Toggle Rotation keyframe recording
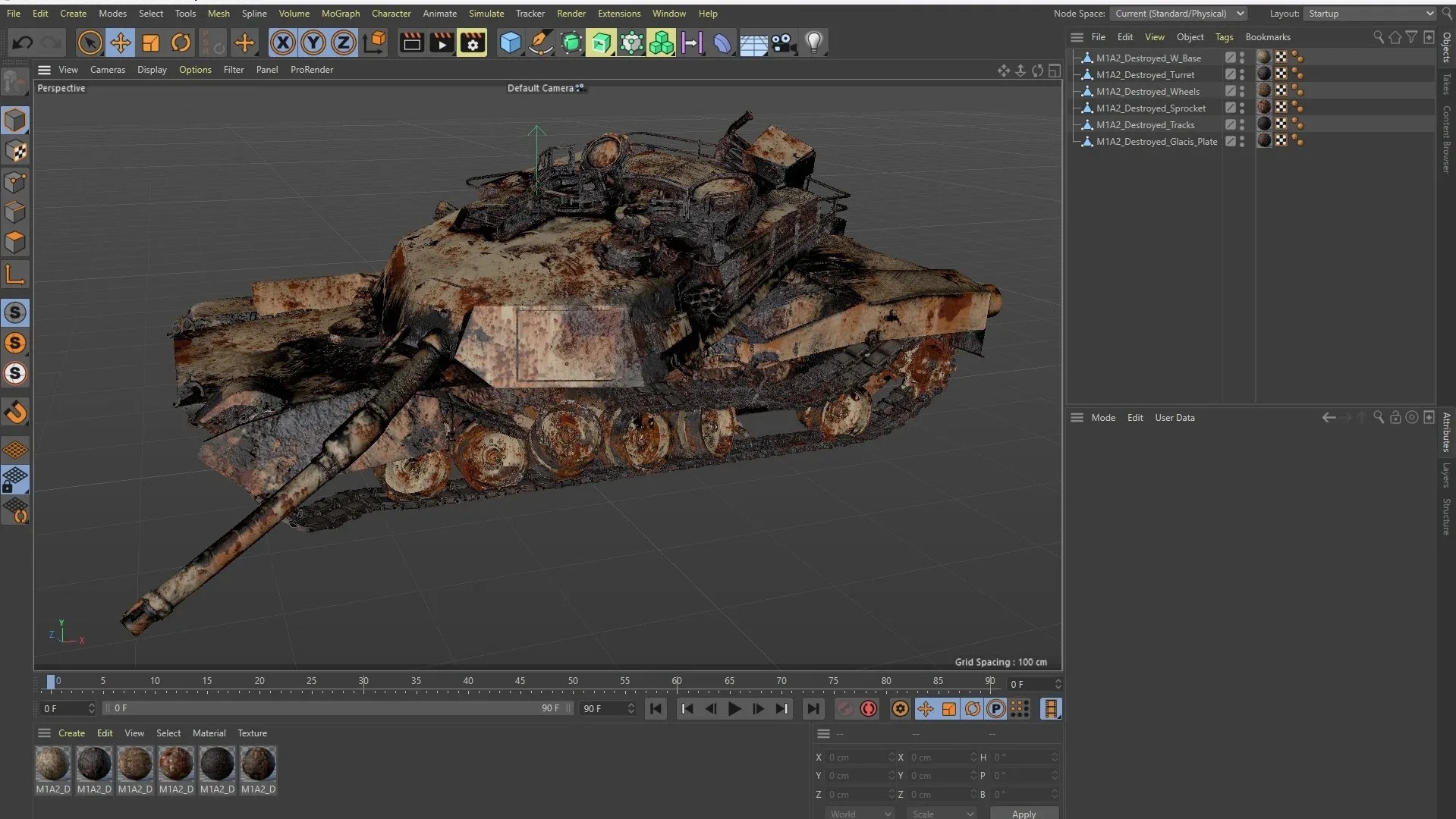This screenshot has height=819, width=1456. tap(972, 708)
